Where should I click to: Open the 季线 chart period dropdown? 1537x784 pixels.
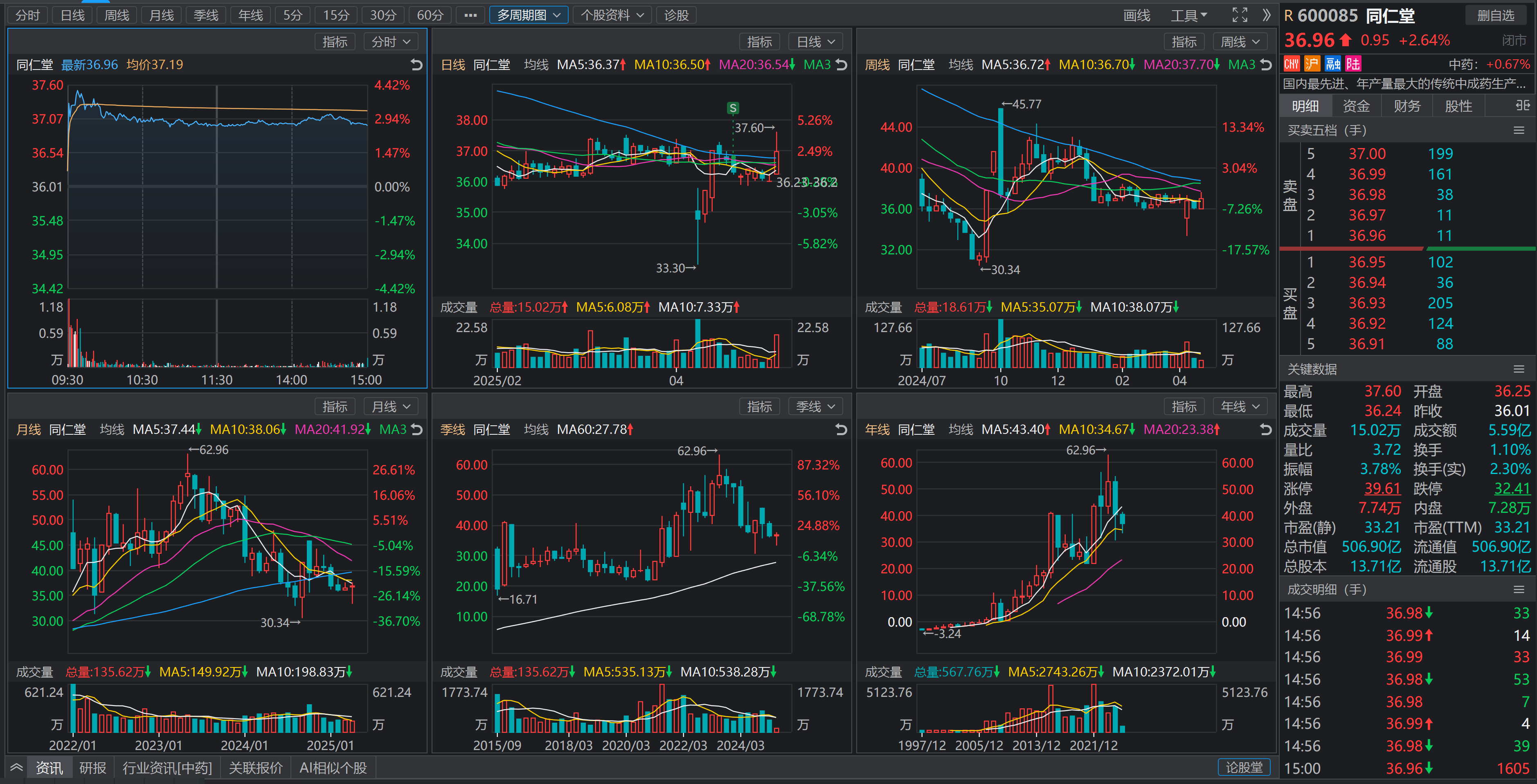pos(815,407)
